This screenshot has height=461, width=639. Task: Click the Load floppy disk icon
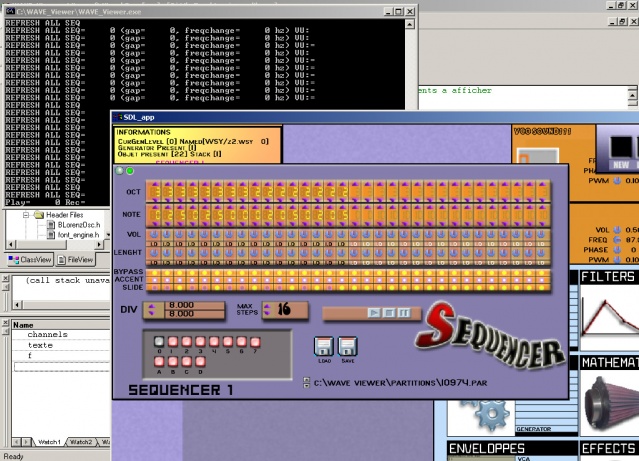(x=323, y=347)
